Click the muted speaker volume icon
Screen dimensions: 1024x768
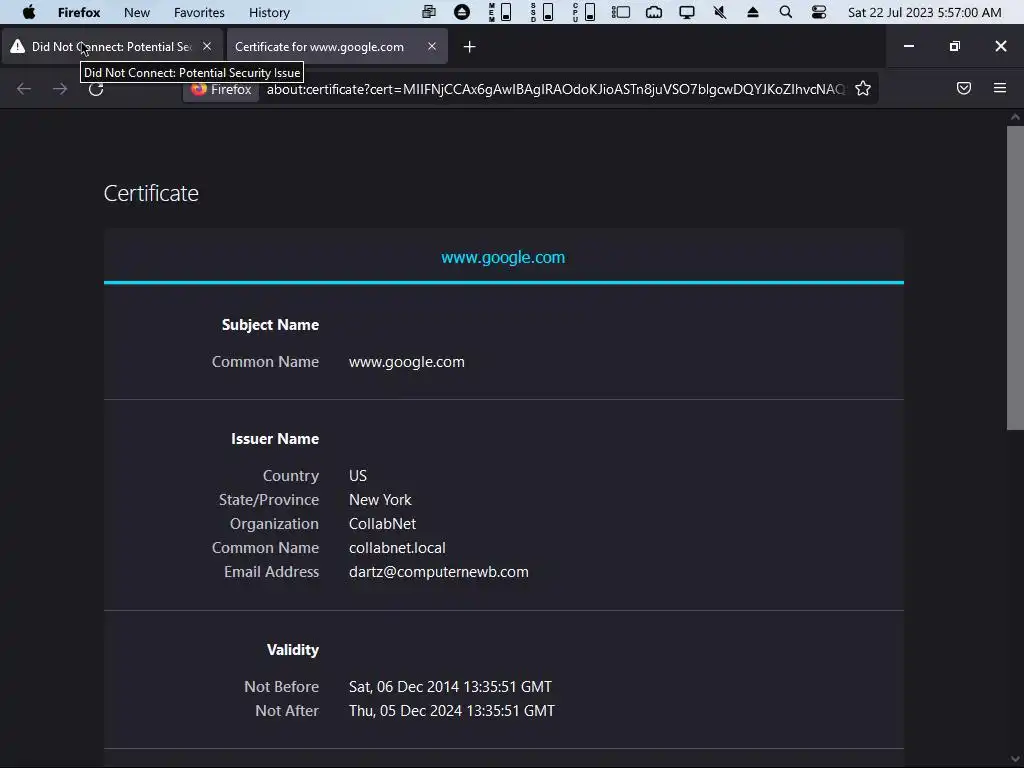tap(720, 12)
